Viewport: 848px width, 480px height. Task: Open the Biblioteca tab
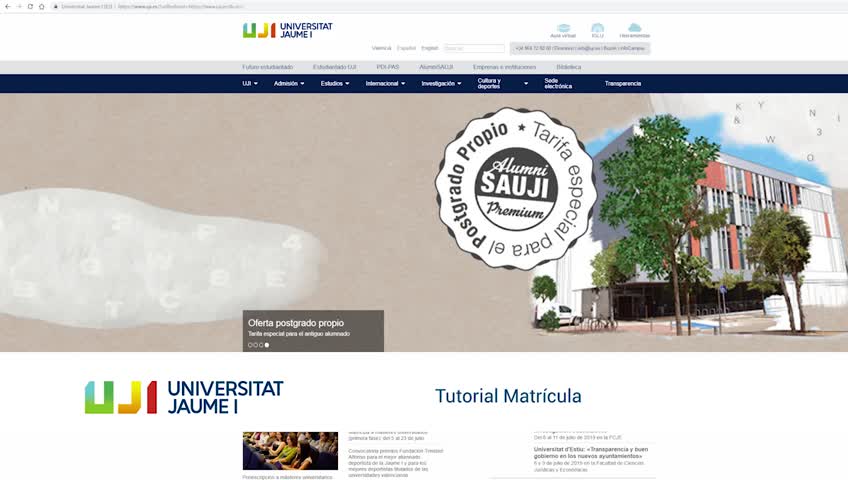568,67
